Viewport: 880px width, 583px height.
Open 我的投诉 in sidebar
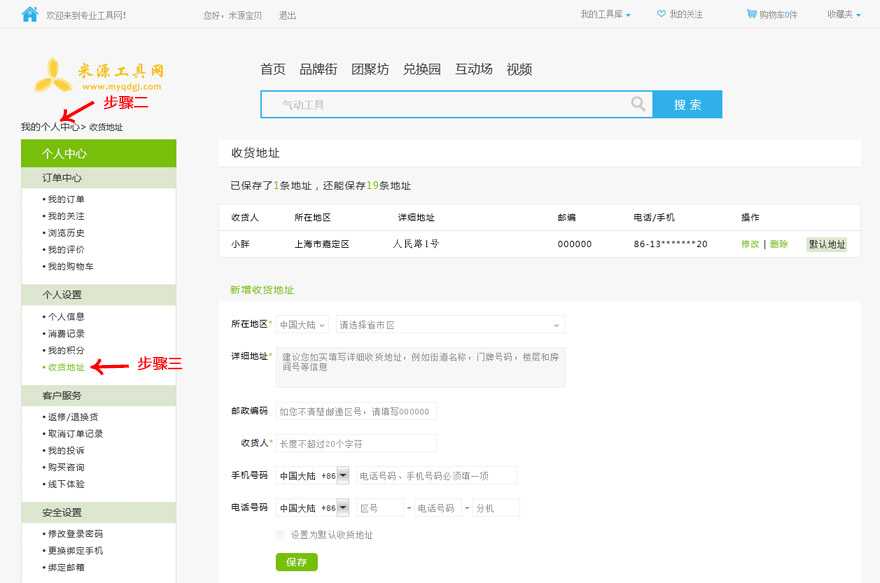click(66, 451)
